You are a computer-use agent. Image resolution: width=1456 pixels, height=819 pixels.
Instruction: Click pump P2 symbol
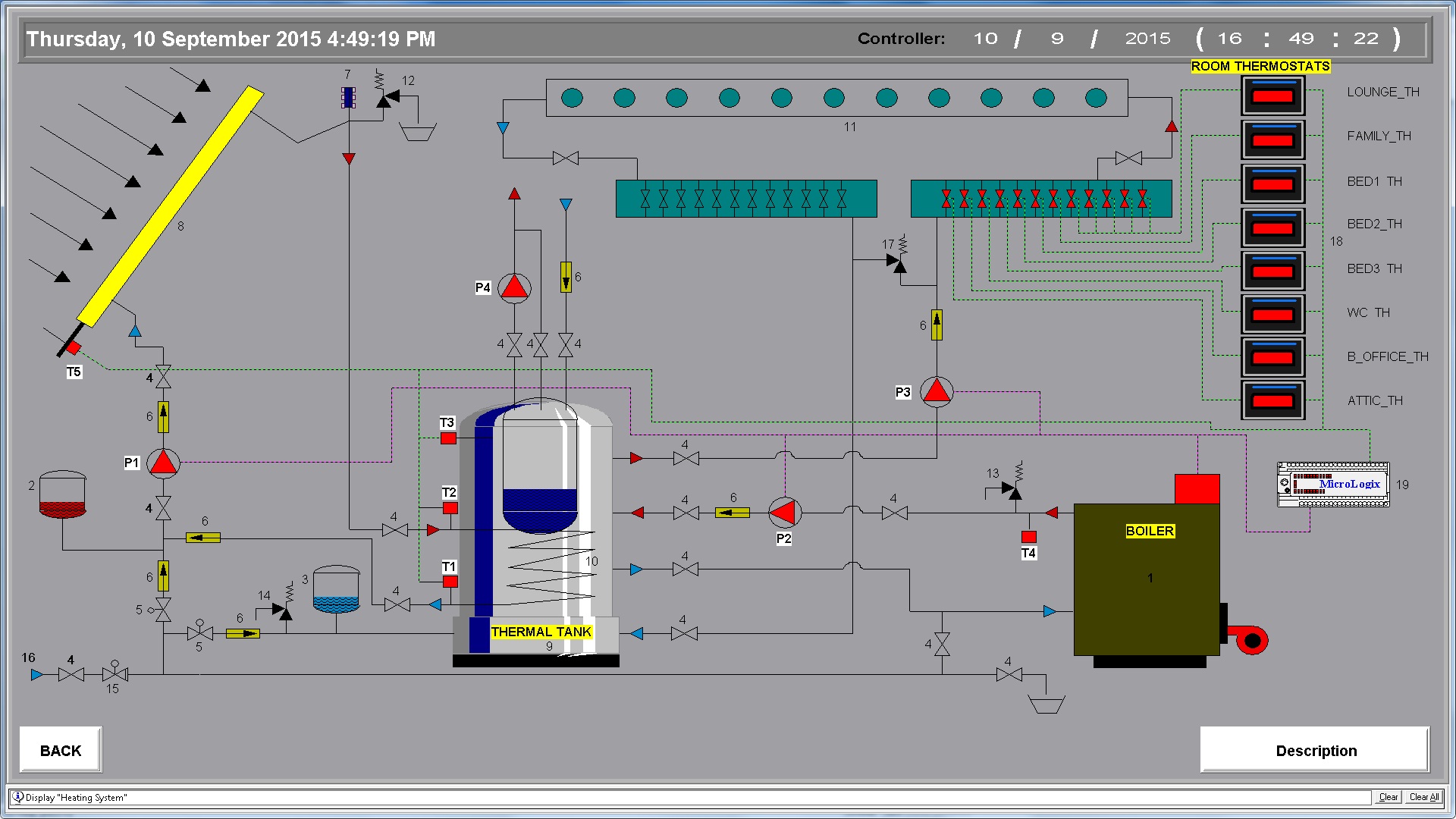point(784,513)
